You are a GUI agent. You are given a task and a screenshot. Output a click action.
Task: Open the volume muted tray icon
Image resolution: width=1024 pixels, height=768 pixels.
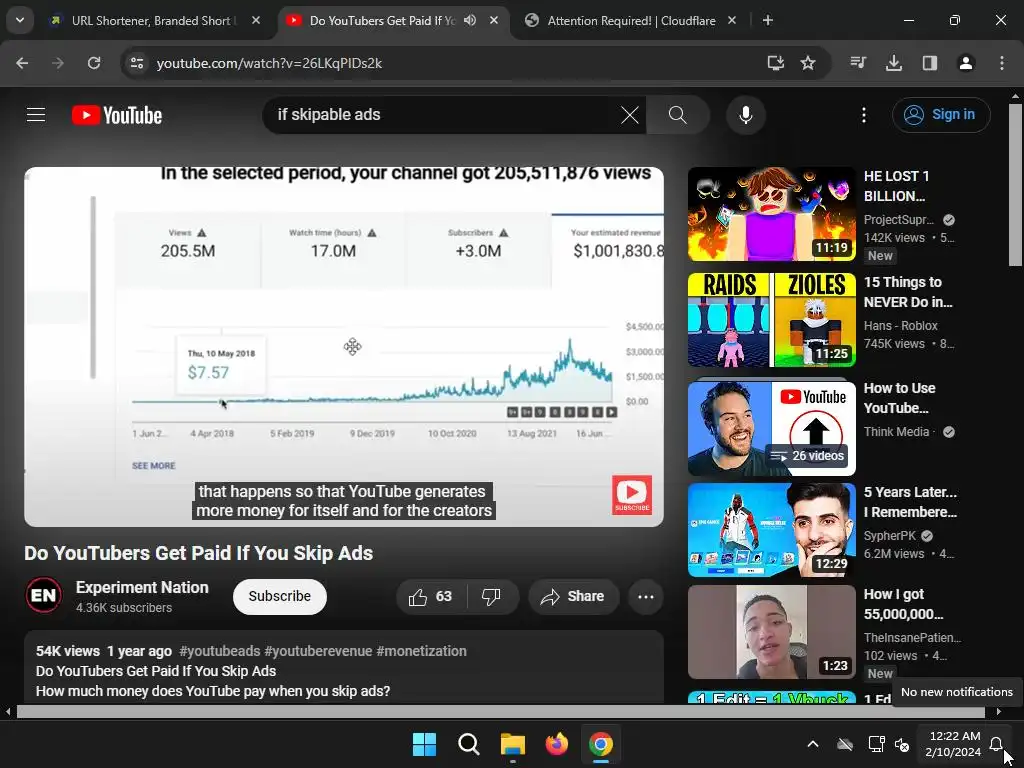pos(903,744)
